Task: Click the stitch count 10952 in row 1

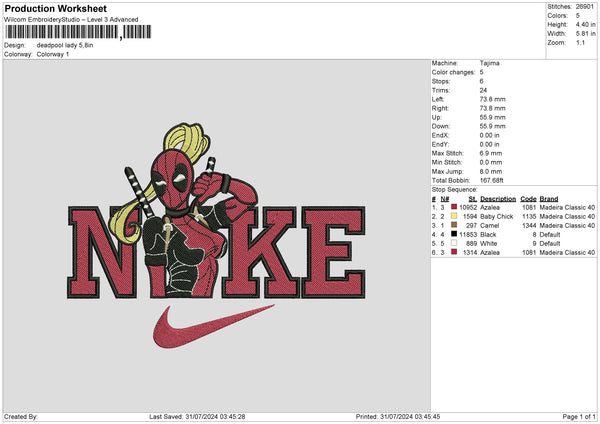Action: pos(468,207)
